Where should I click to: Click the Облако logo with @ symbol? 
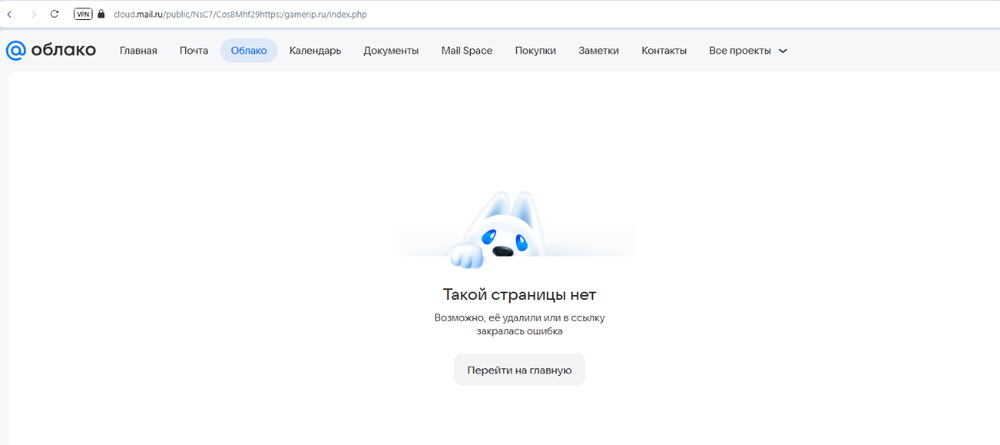click(51, 50)
